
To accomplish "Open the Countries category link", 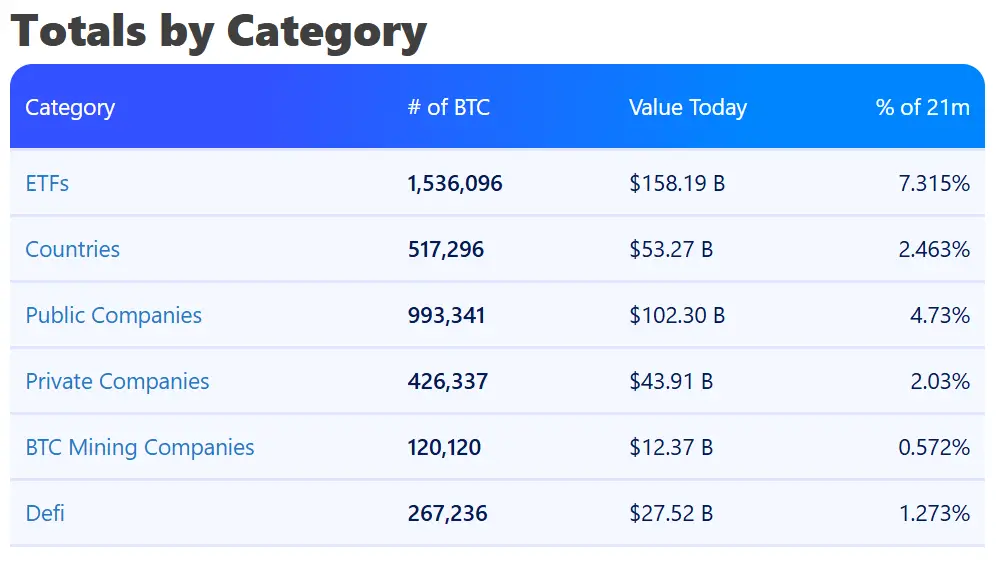I will (72, 250).
